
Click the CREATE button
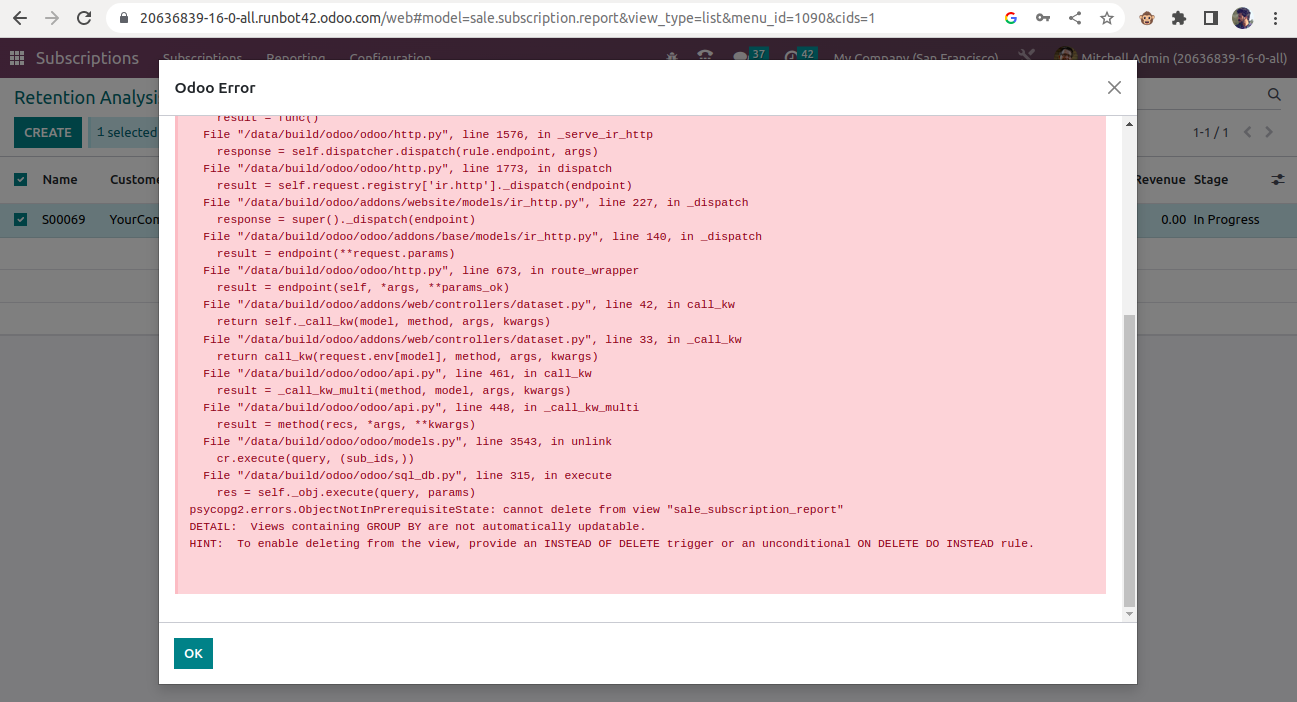pos(48,132)
